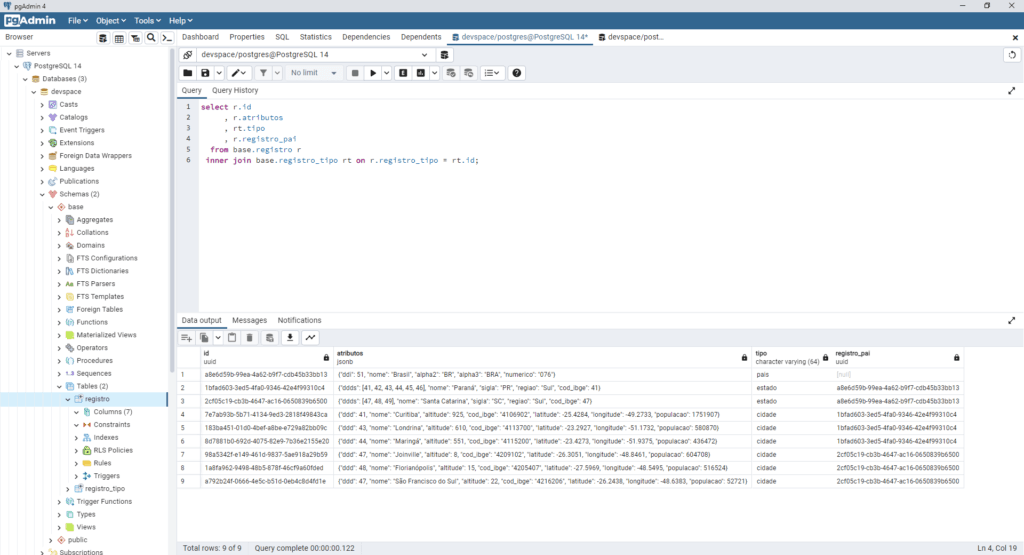Image resolution: width=1024 pixels, height=555 pixels.
Task: Open the second devspace/post… query tab
Action: pos(631,37)
